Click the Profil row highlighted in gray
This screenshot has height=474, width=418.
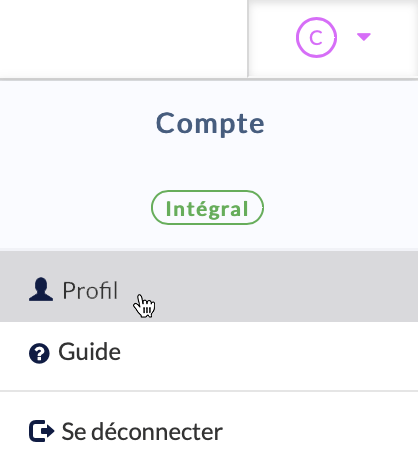click(x=209, y=287)
